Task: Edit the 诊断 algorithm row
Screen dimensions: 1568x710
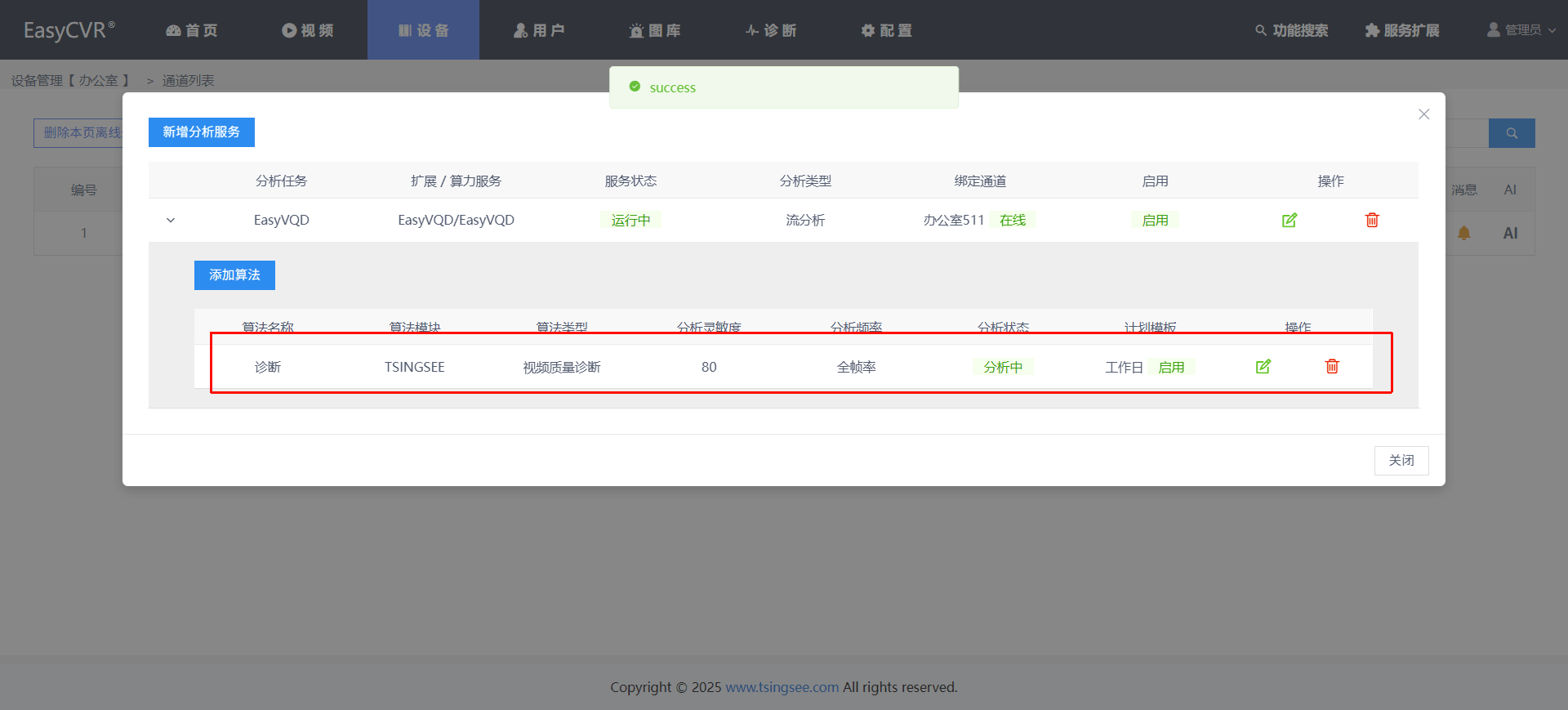Action: pos(1263,366)
